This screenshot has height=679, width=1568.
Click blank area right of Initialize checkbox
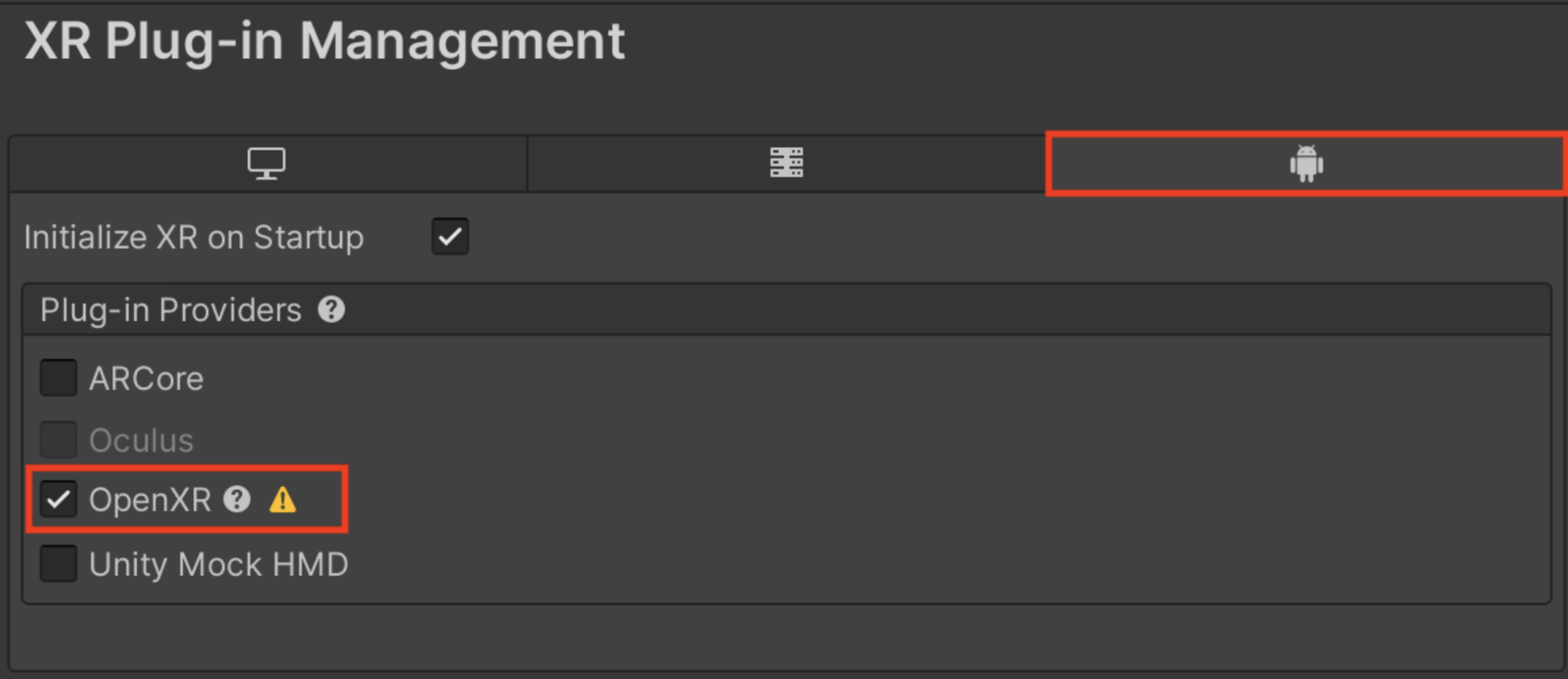(940, 238)
